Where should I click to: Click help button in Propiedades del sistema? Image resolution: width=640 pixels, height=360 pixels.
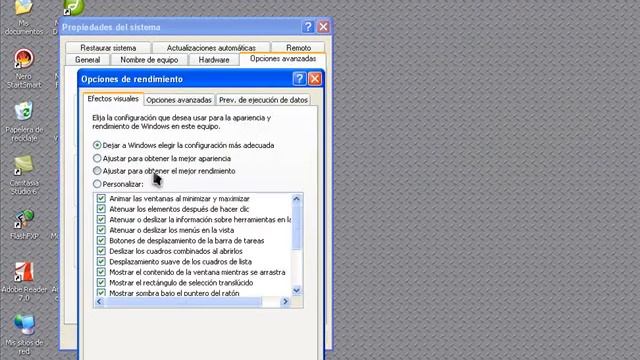coord(308,27)
